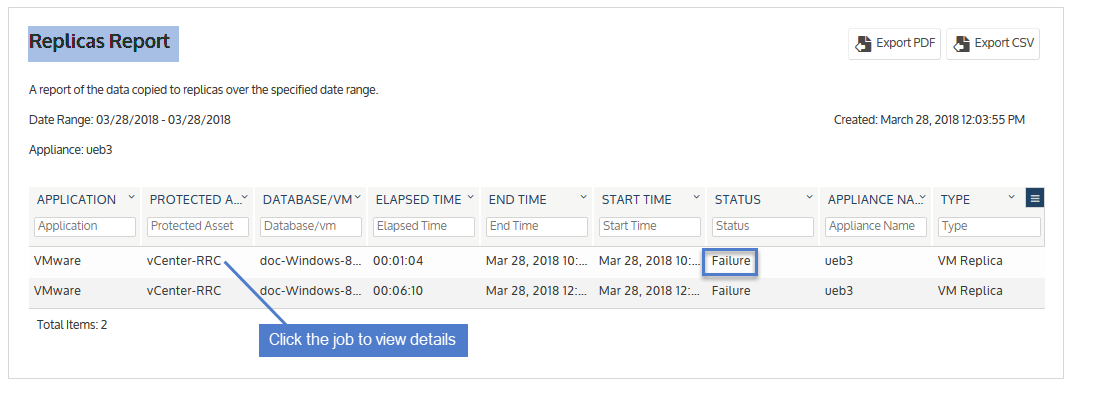This screenshot has height=408, width=1093.
Task: Expand the APPLICATION column dropdown arrow
Action: click(131, 197)
